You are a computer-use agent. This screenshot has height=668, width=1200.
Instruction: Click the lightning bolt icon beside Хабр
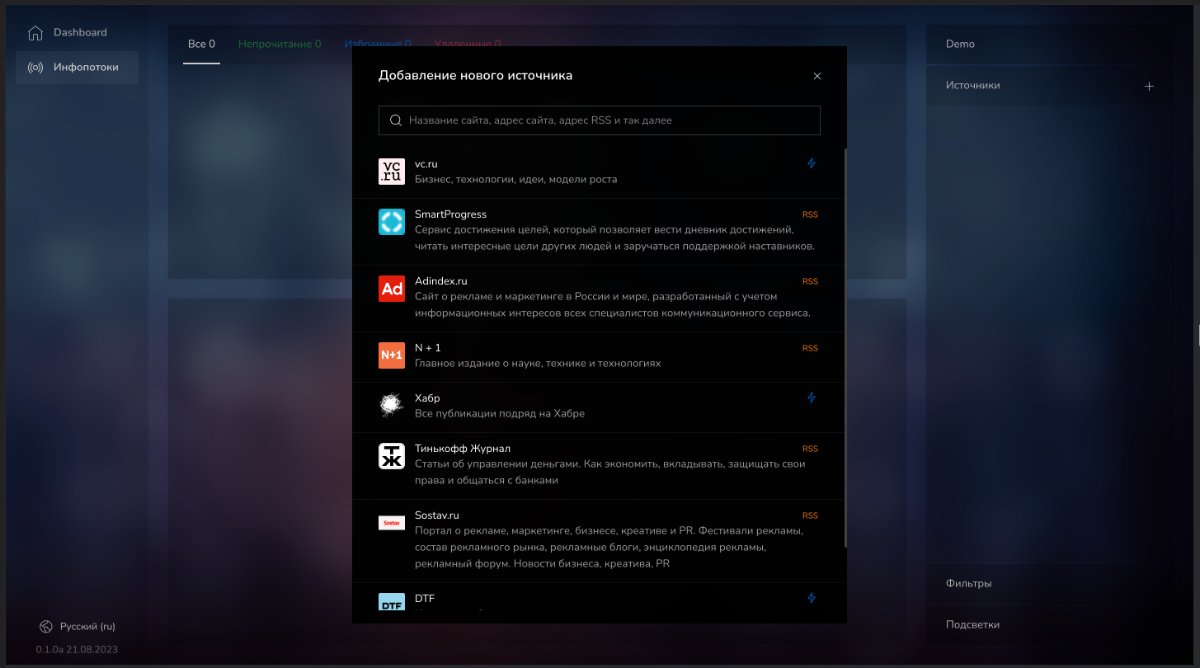811,397
